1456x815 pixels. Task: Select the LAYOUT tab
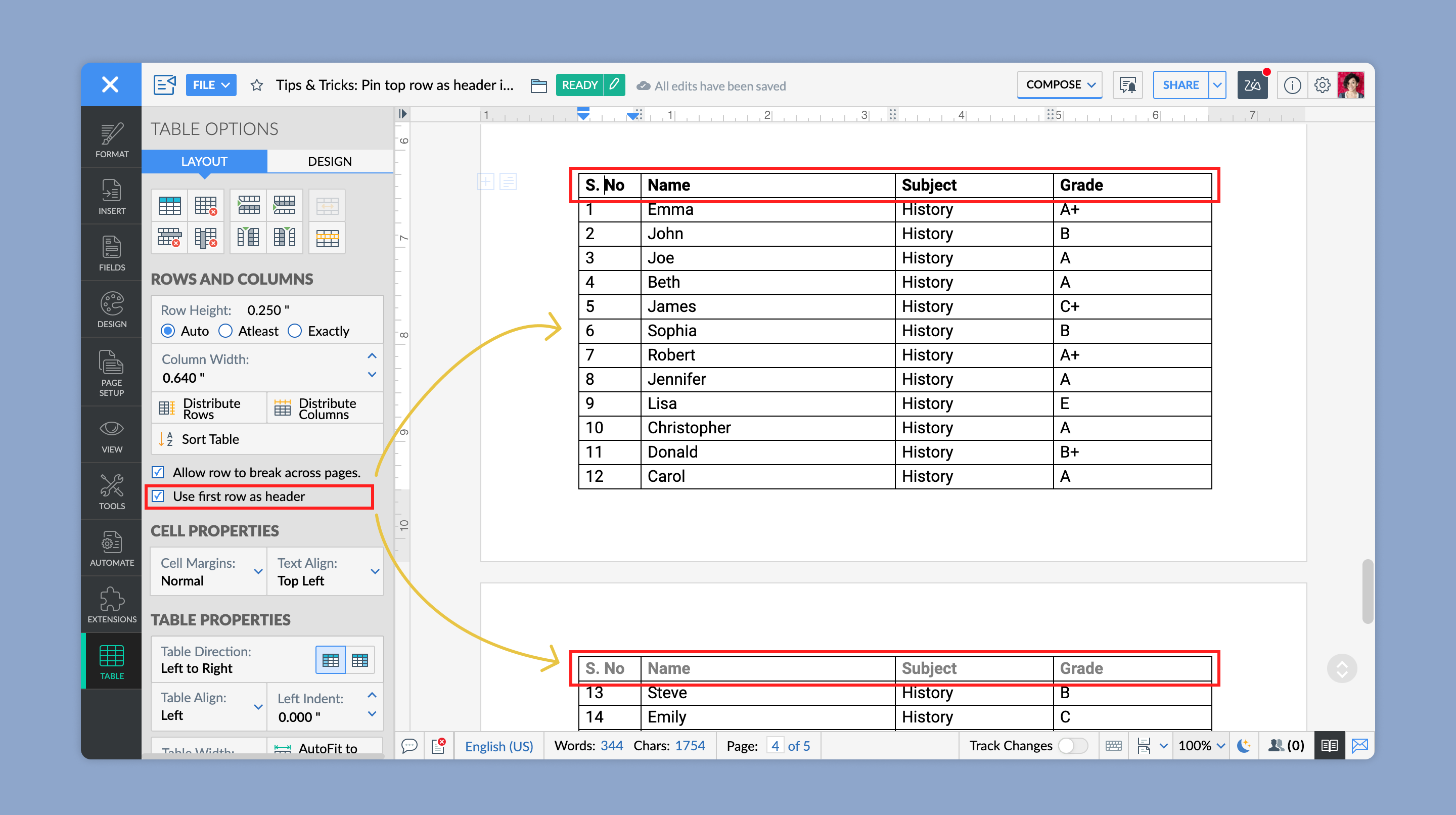(204, 161)
